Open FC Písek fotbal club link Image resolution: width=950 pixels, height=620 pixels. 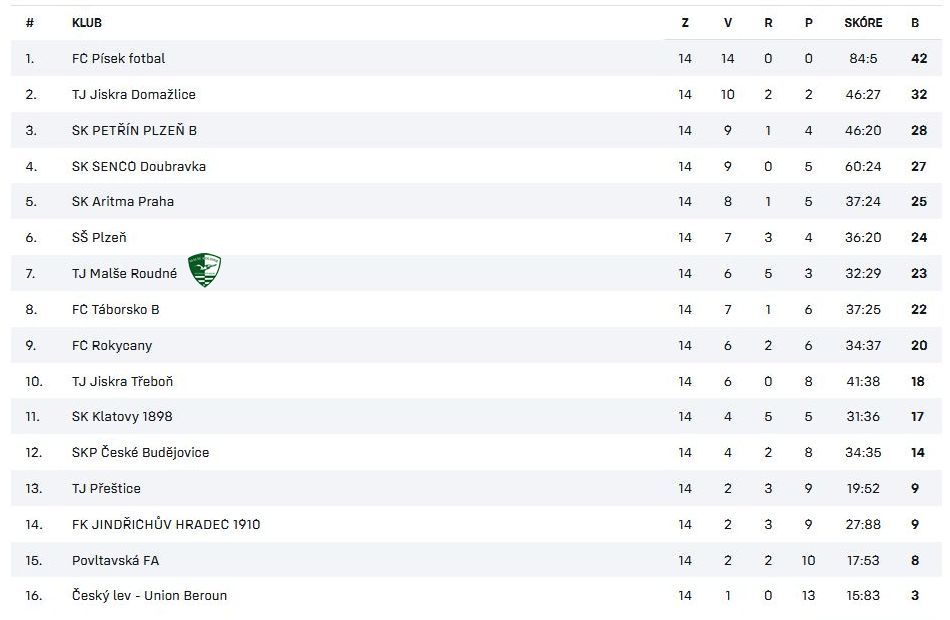point(118,59)
